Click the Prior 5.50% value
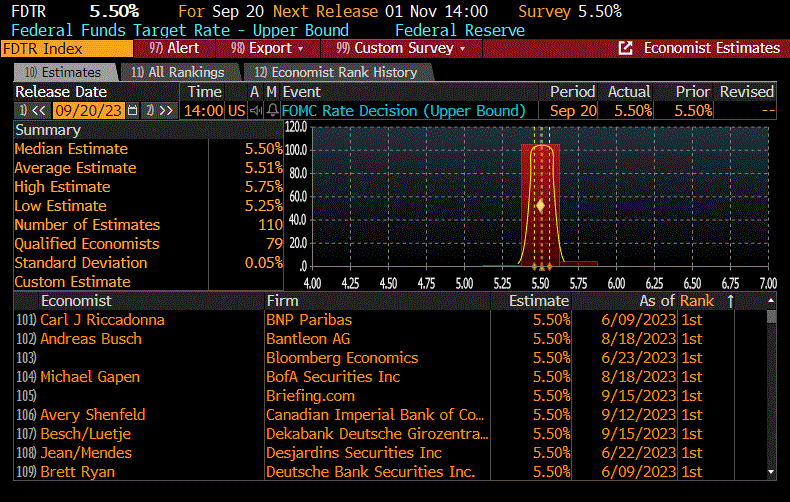The height and width of the screenshot is (502, 790). click(693, 110)
